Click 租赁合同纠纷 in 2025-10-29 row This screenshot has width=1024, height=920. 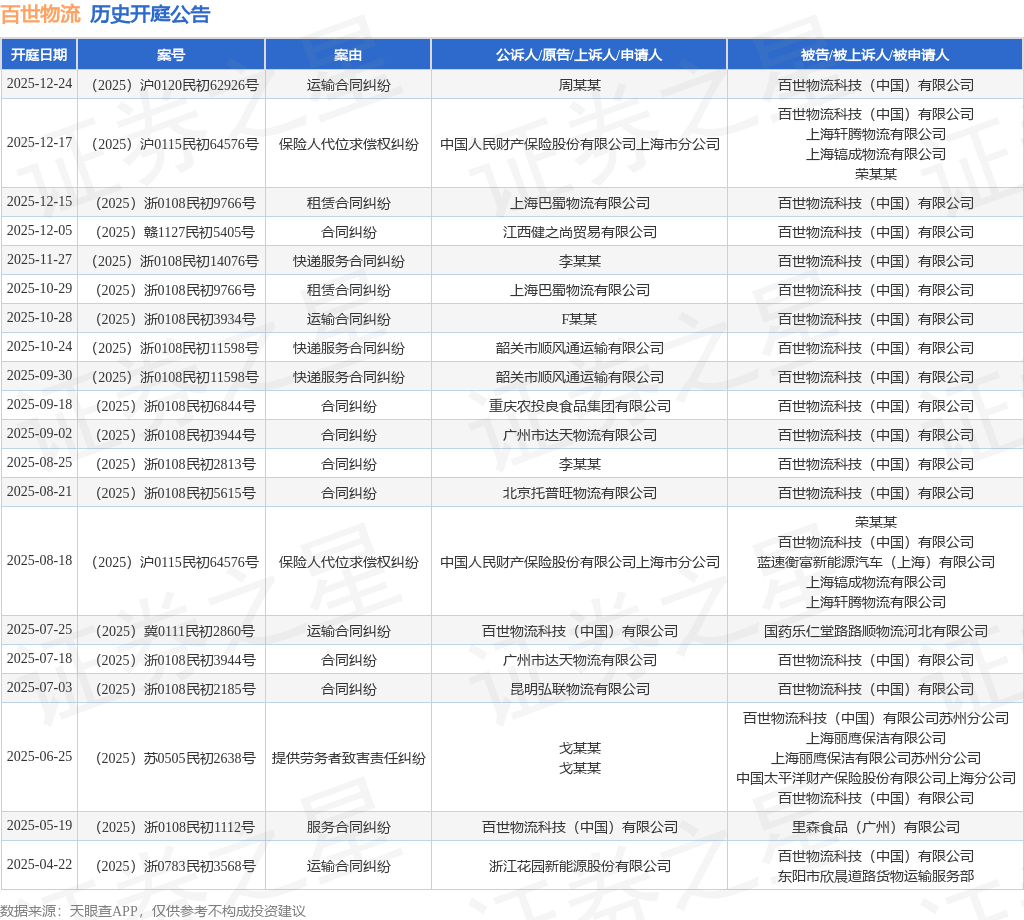tap(348, 291)
